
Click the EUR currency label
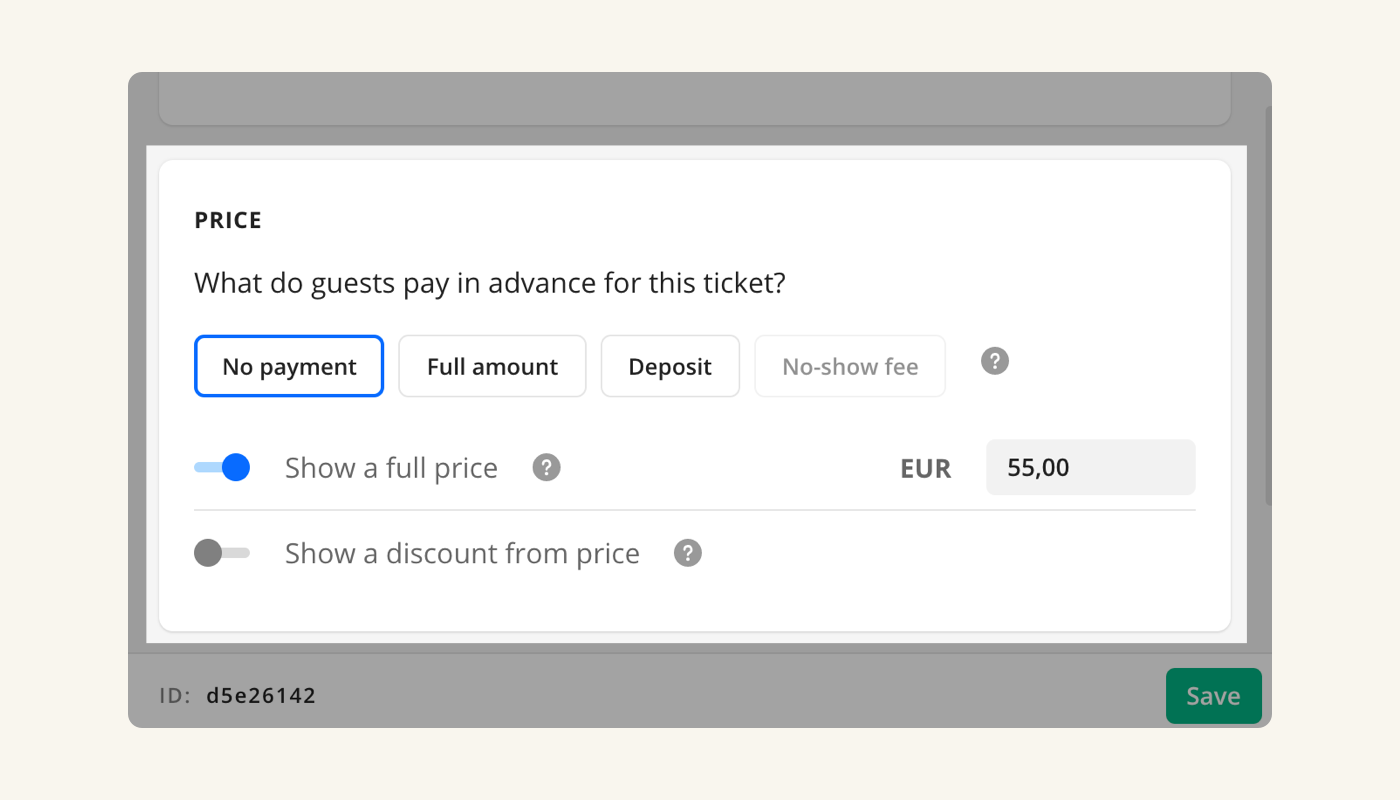[x=925, y=468]
